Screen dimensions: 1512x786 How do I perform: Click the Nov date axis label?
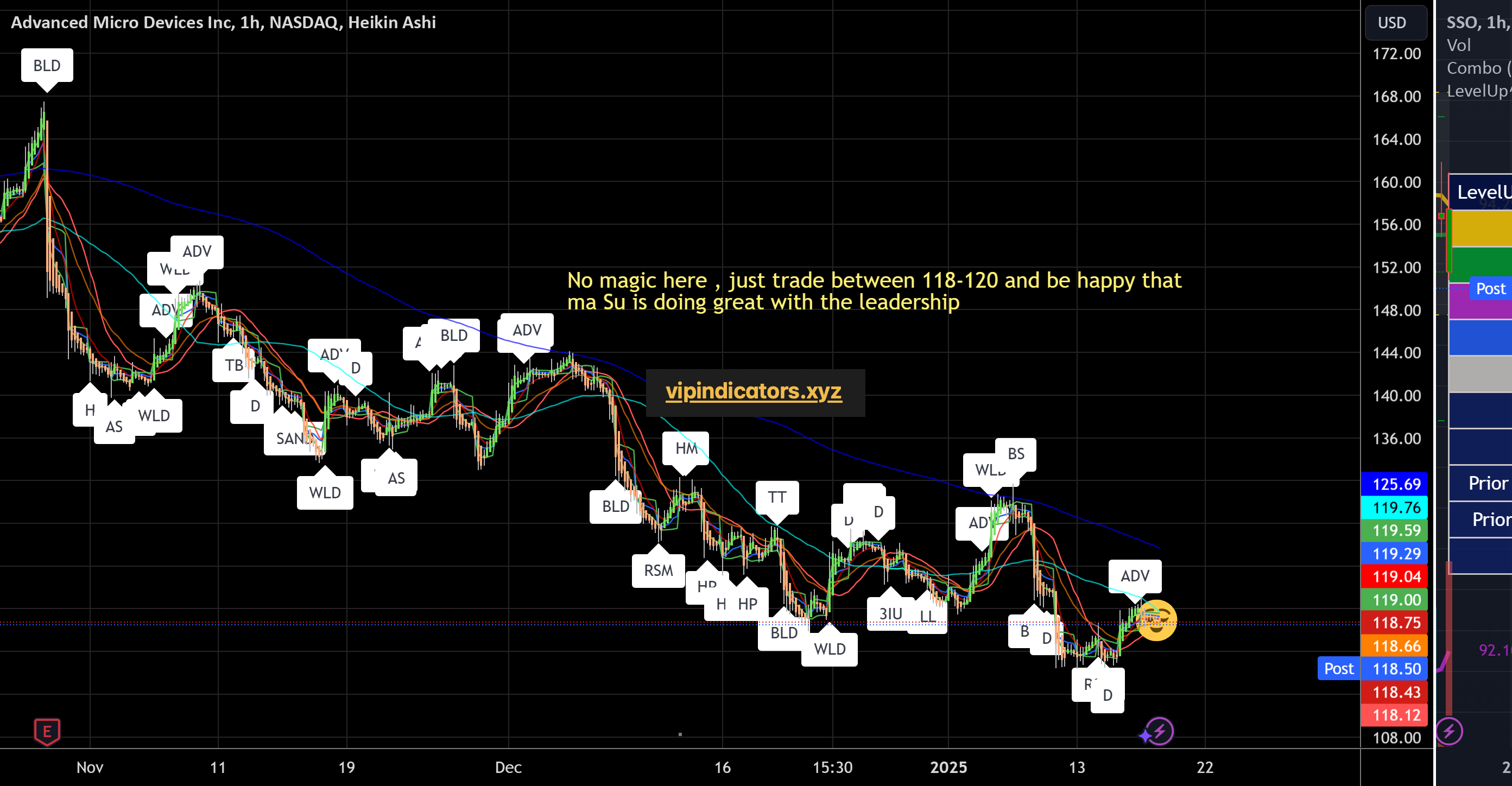click(x=90, y=767)
